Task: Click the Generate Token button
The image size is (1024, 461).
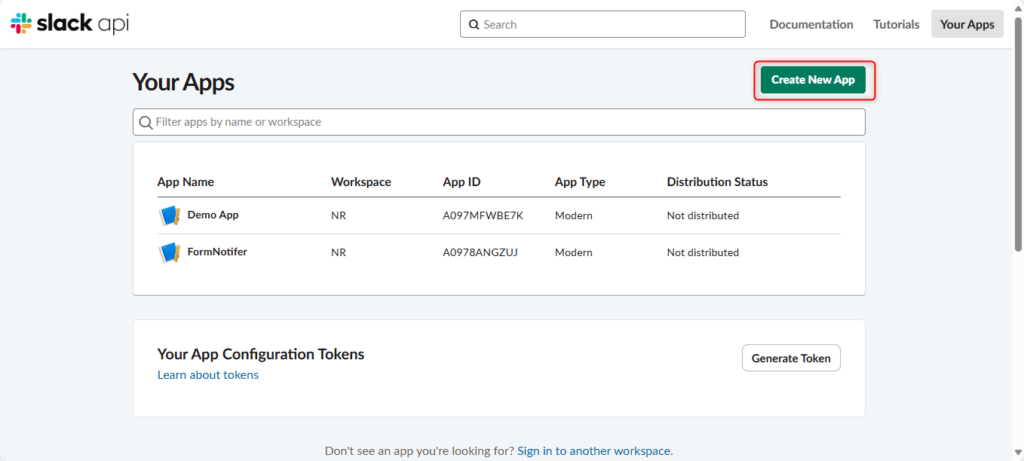Action: point(791,358)
